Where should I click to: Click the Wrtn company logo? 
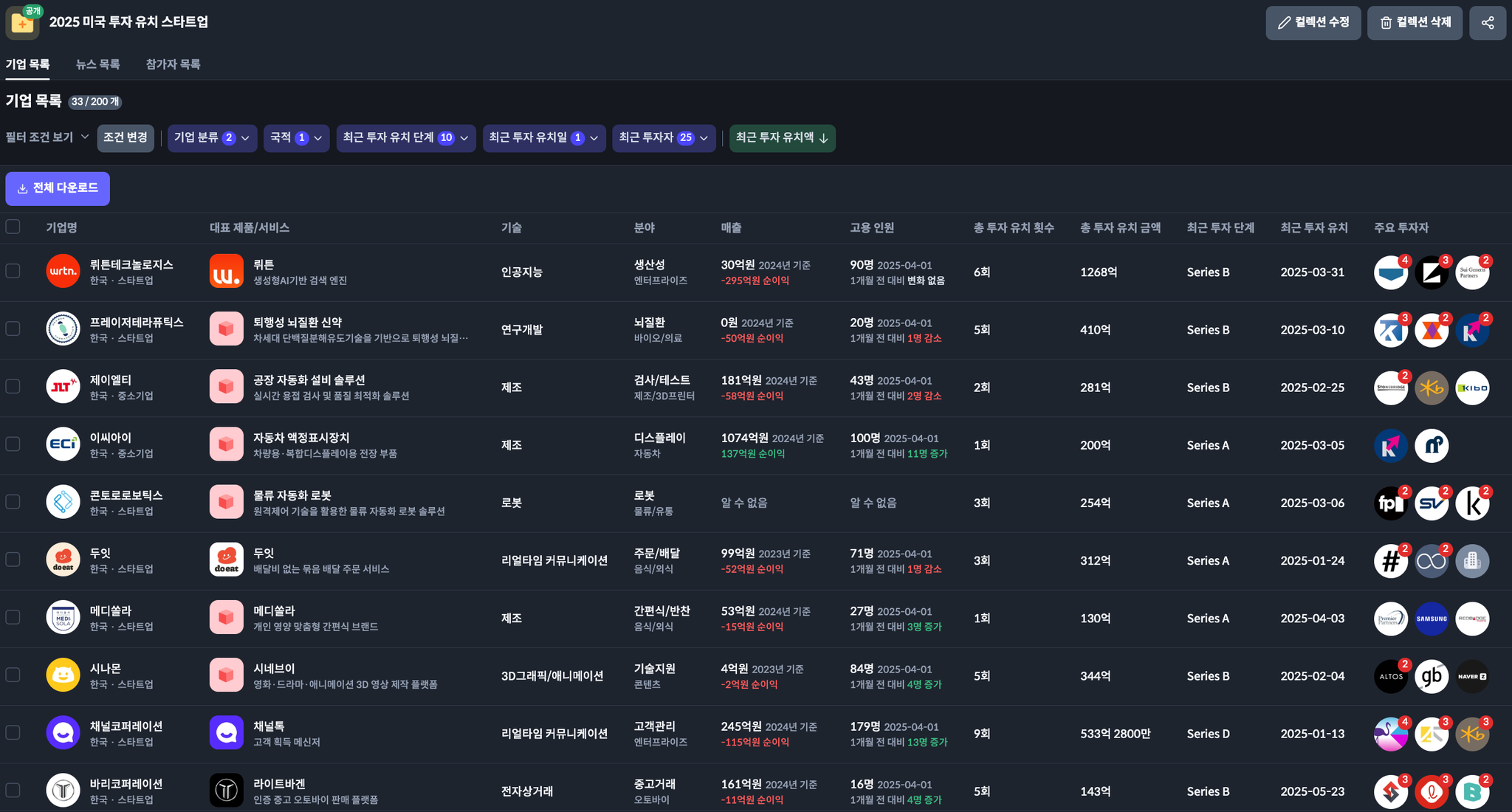point(63,272)
